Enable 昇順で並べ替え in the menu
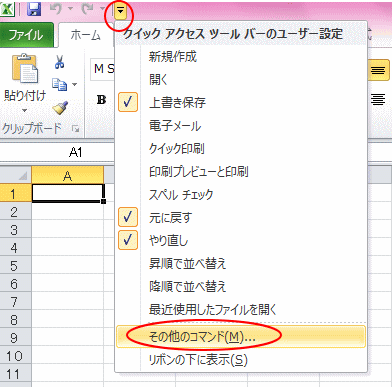The image size is (392, 387). (241, 264)
